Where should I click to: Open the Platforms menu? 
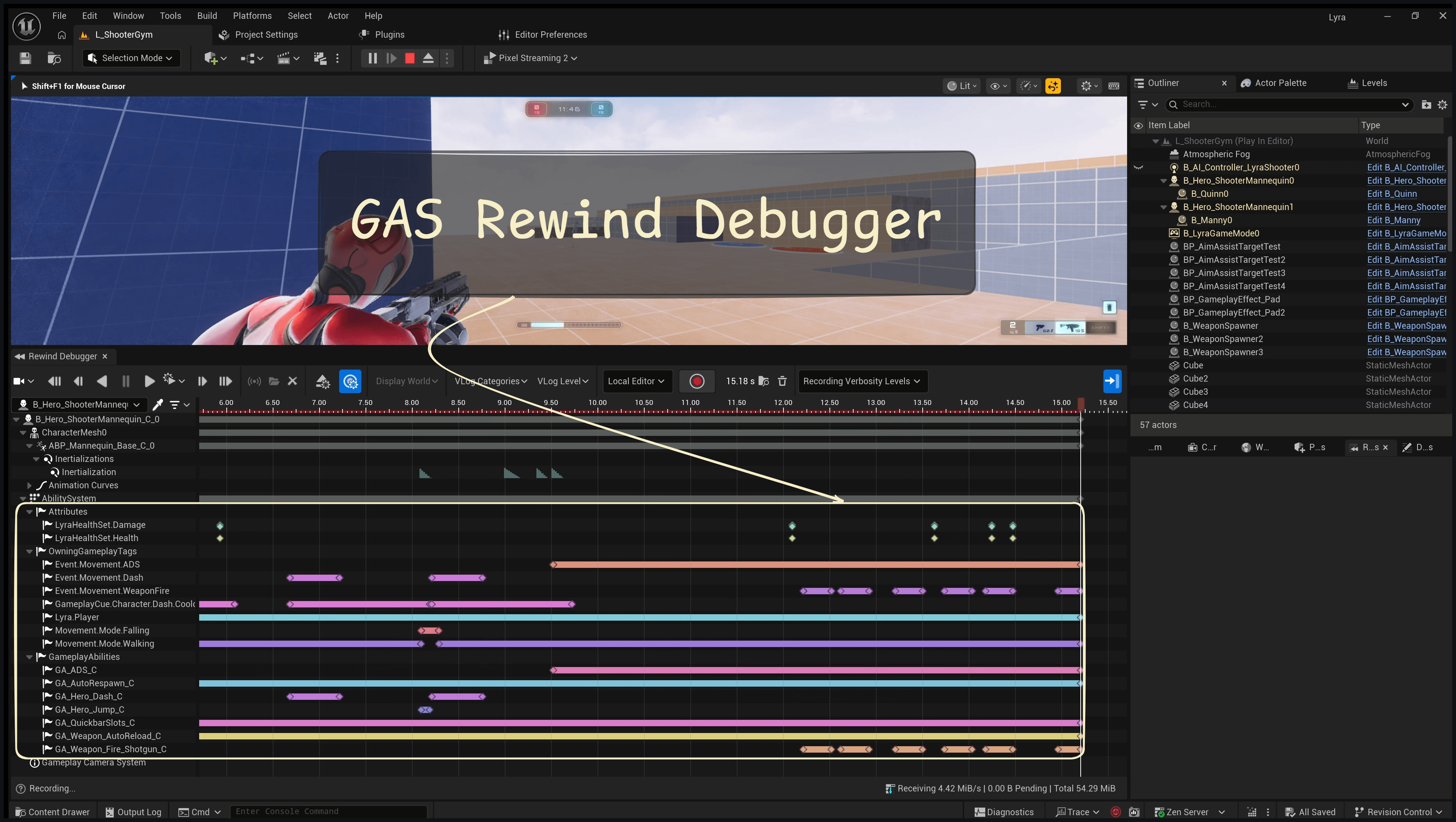click(x=252, y=16)
